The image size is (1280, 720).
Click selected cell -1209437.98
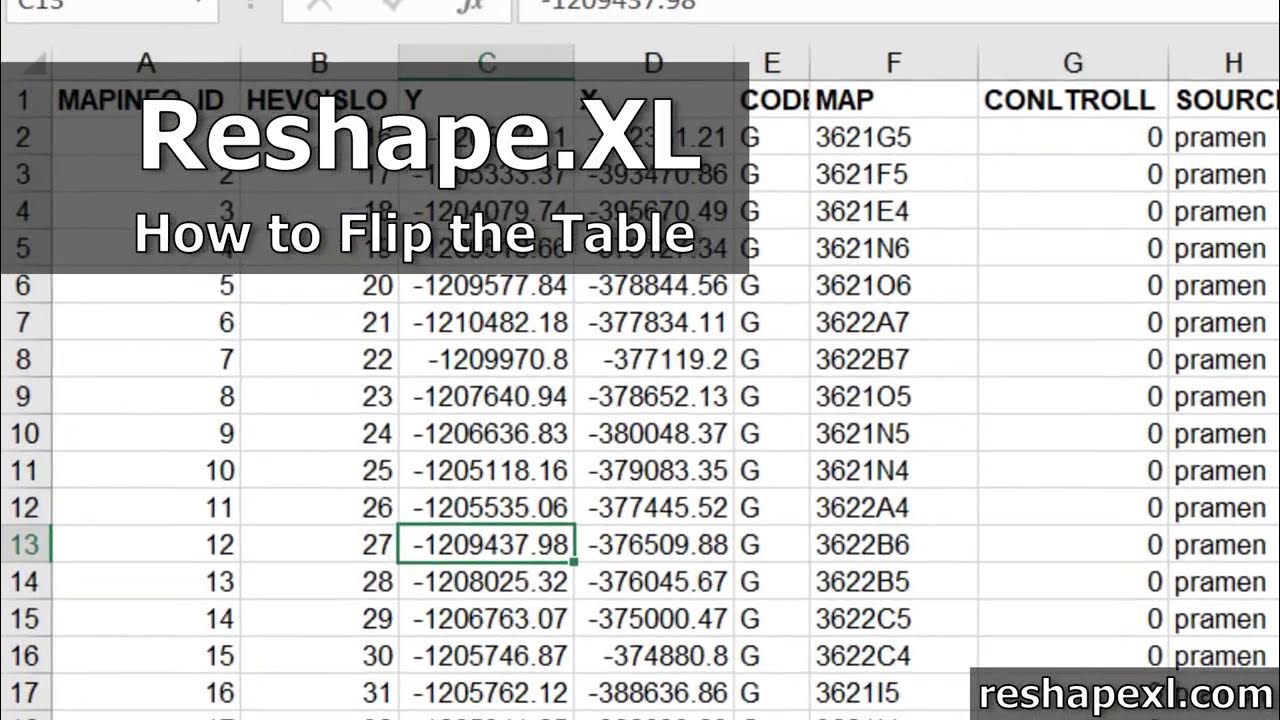486,545
